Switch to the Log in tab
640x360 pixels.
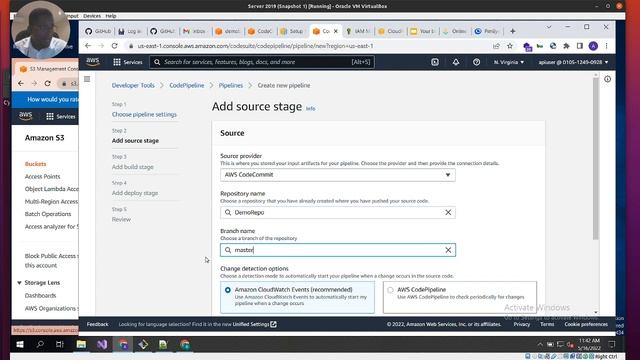pos(131,31)
